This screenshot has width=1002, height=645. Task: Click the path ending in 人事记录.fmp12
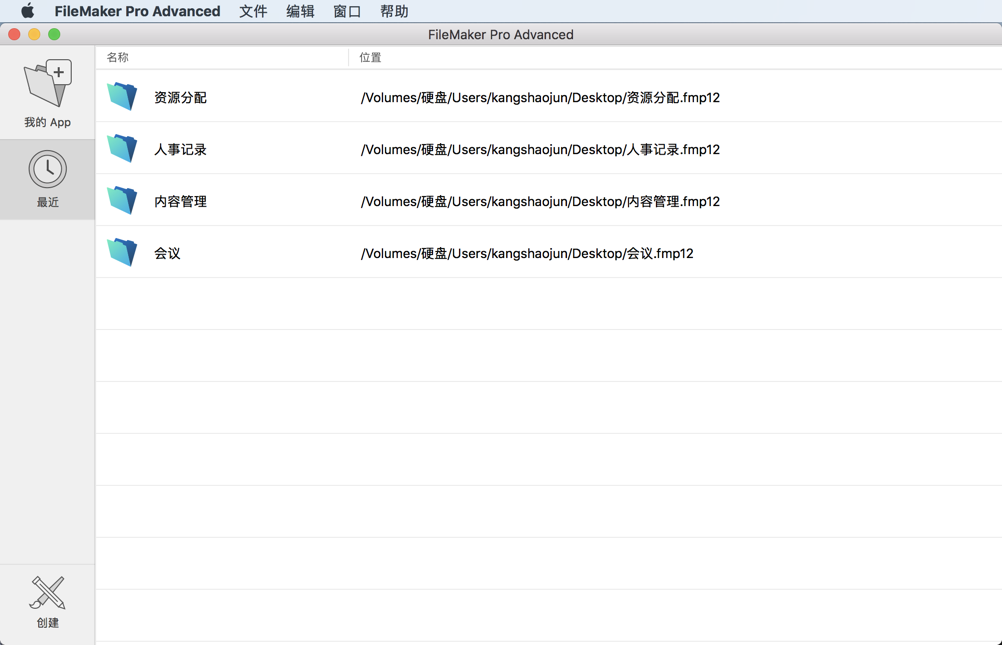(x=541, y=150)
